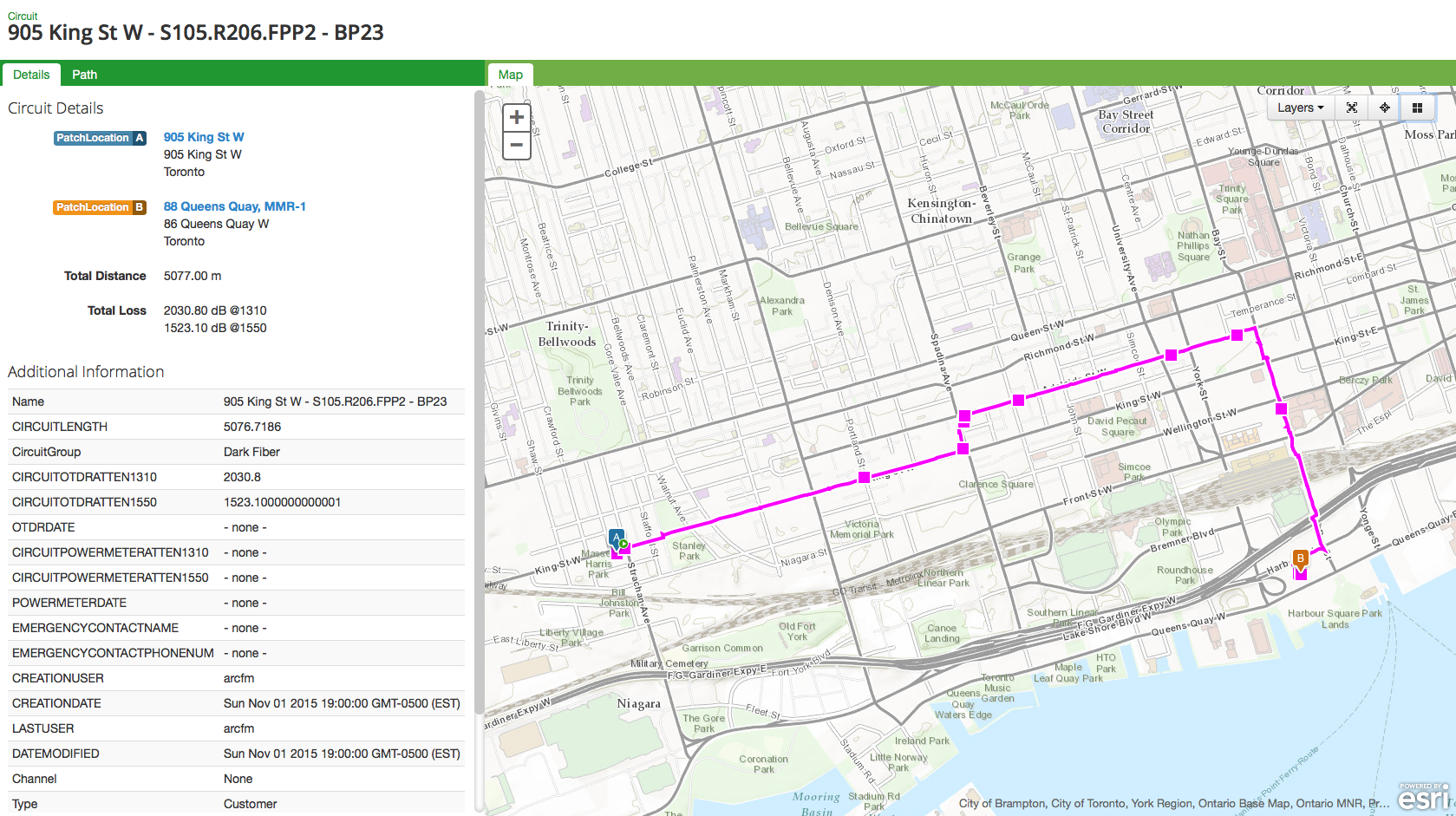Select the Map tab
Screen dimensions: 1456x816
(510, 75)
